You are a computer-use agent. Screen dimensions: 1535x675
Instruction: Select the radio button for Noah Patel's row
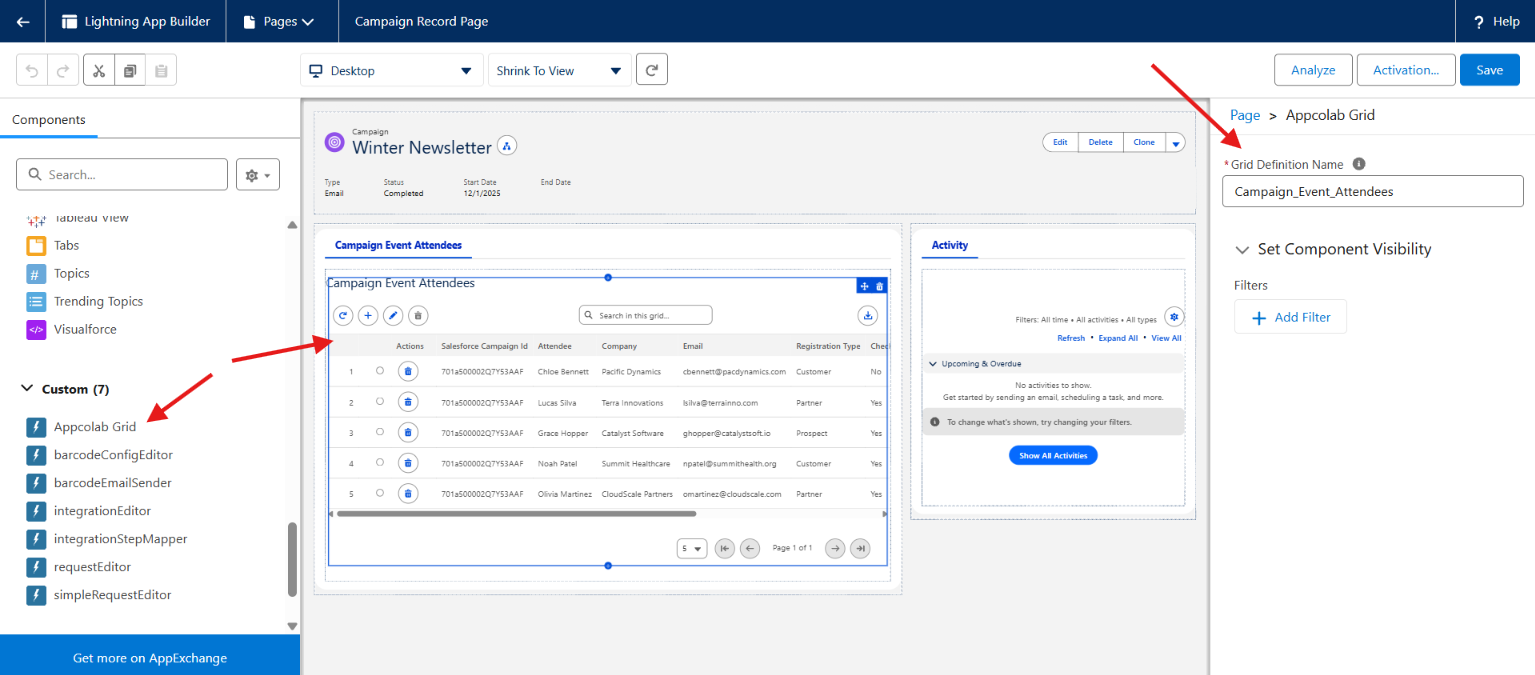379,462
